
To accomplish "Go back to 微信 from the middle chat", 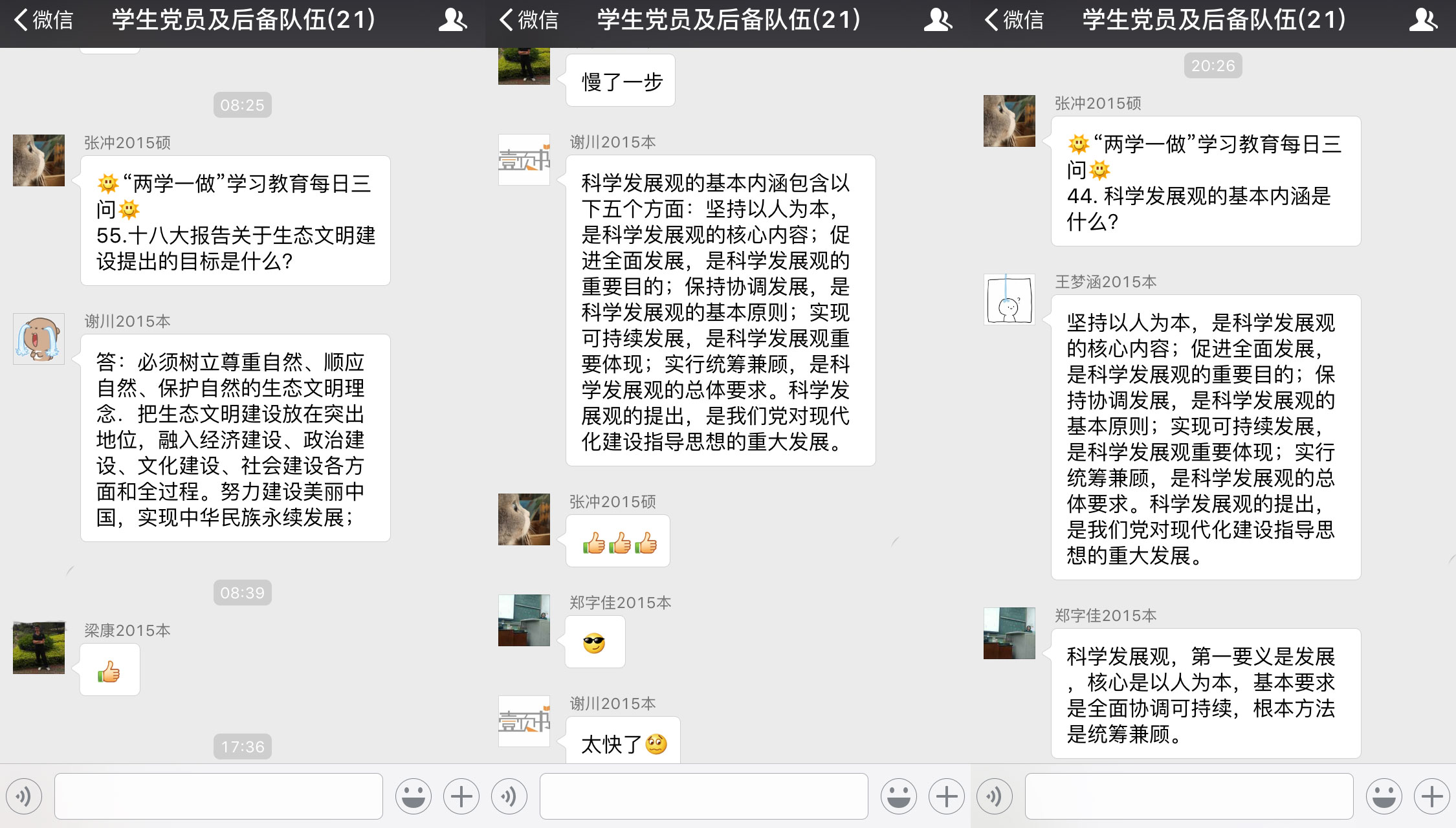I will coord(529,20).
